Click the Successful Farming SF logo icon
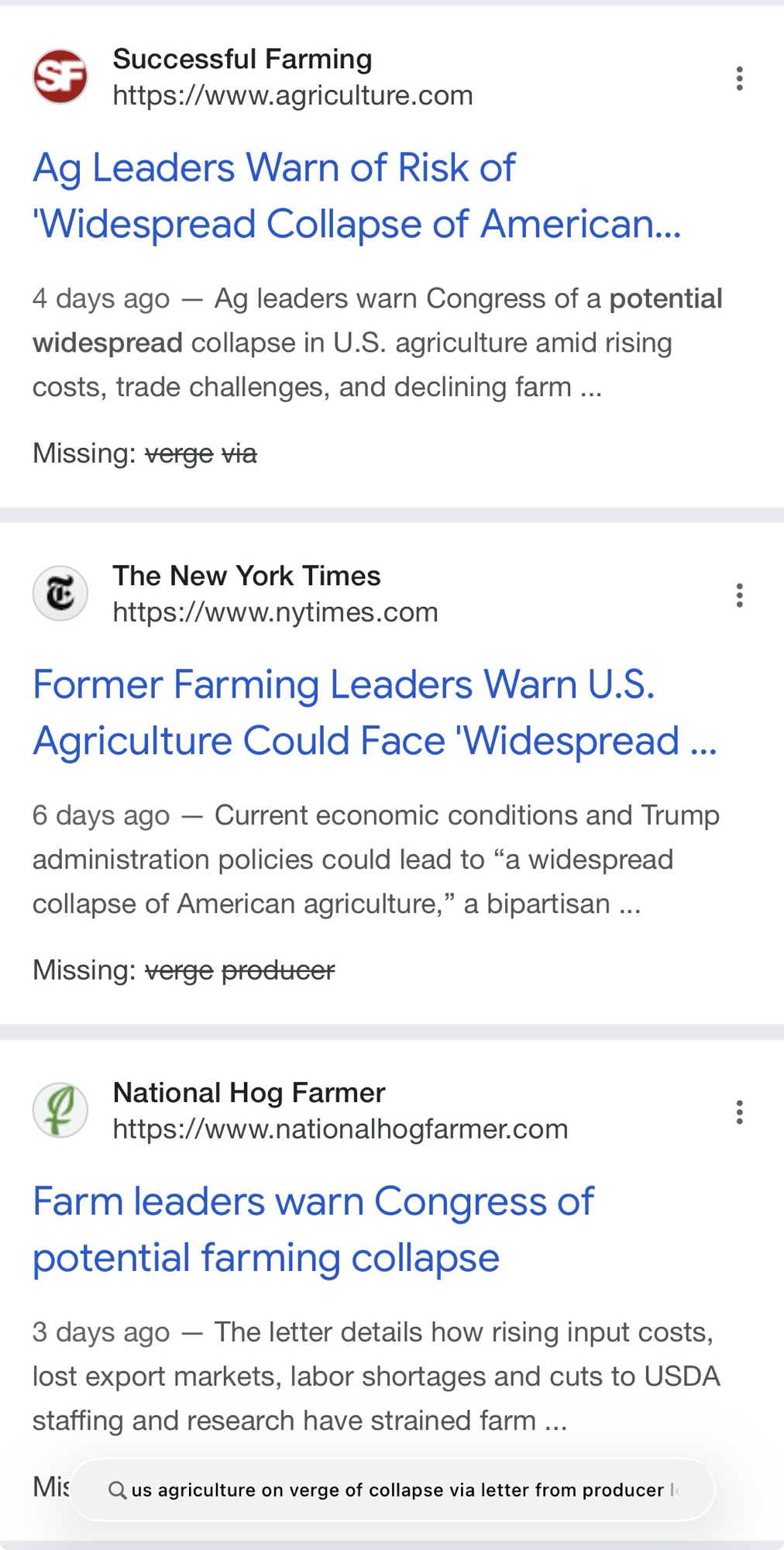This screenshot has height=1550, width=784. (x=60, y=77)
